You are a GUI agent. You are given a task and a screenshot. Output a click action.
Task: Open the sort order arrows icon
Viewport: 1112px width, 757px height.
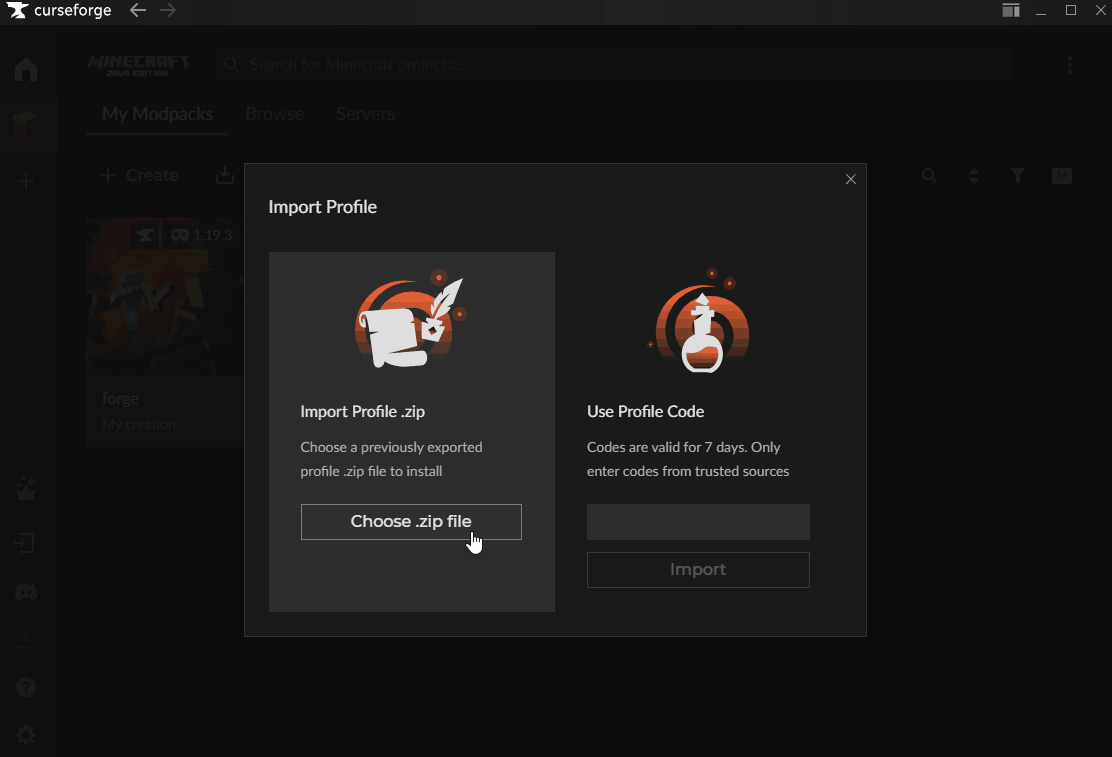pyautogui.click(x=974, y=176)
